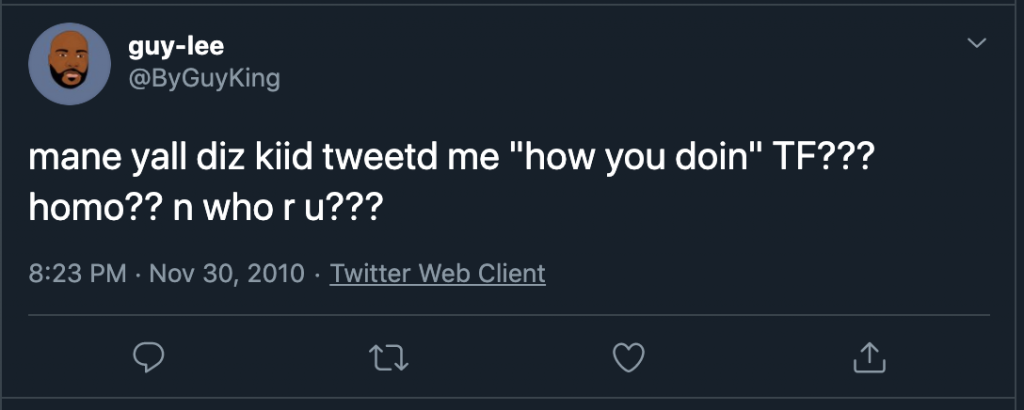Reply to guy-lee's tweet
The height and width of the screenshot is (410, 1024).
[x=147, y=357]
